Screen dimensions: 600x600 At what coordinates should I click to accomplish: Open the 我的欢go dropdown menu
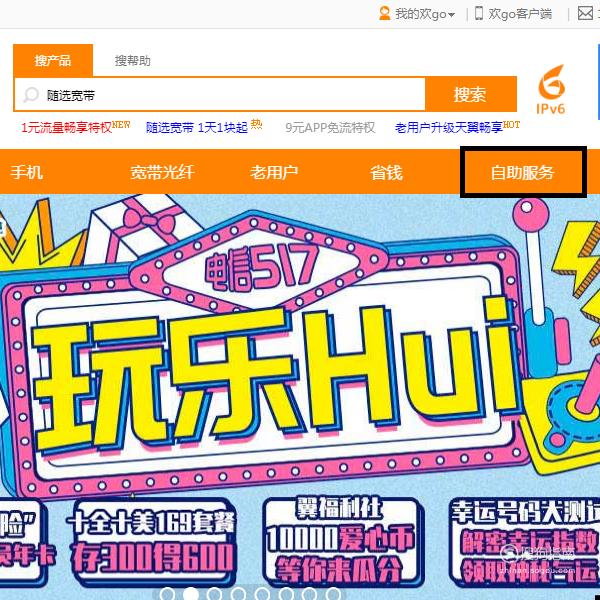point(425,14)
